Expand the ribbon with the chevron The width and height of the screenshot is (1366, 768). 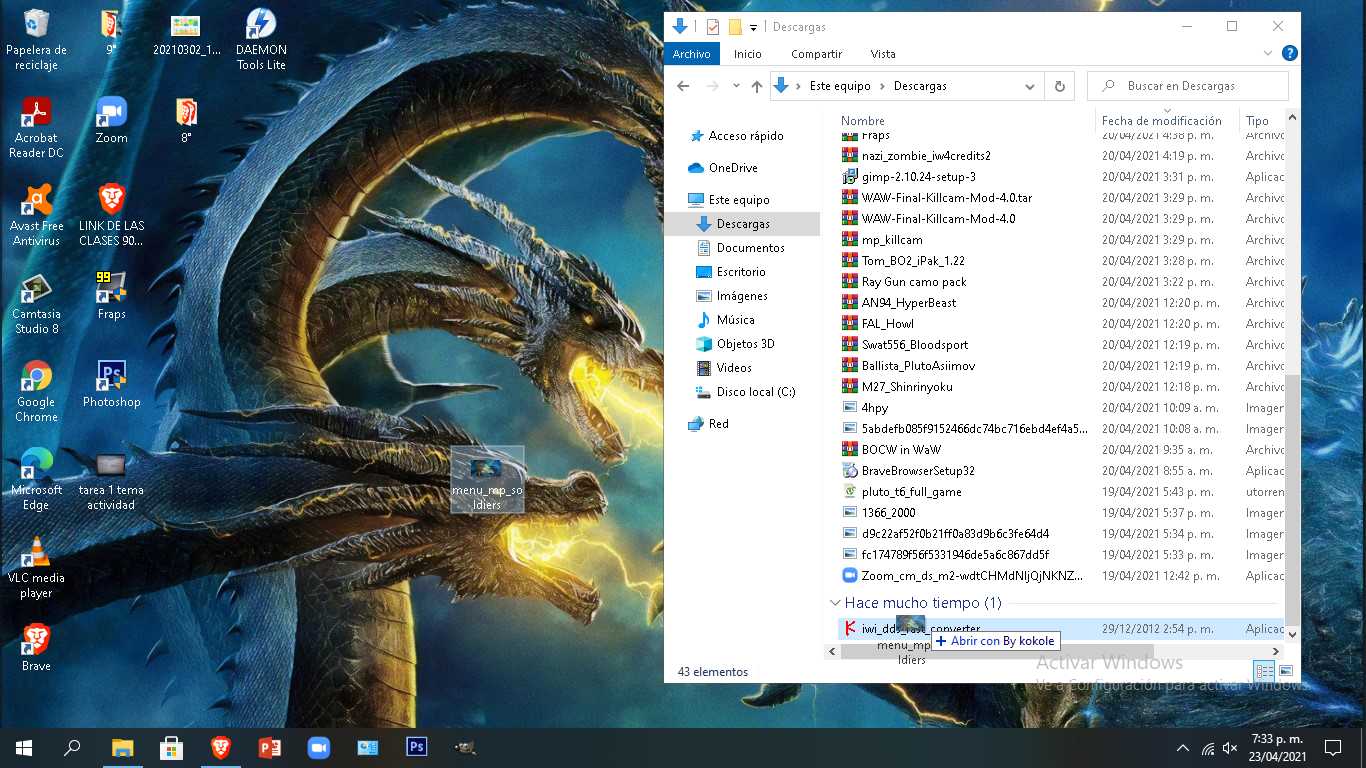1268,54
